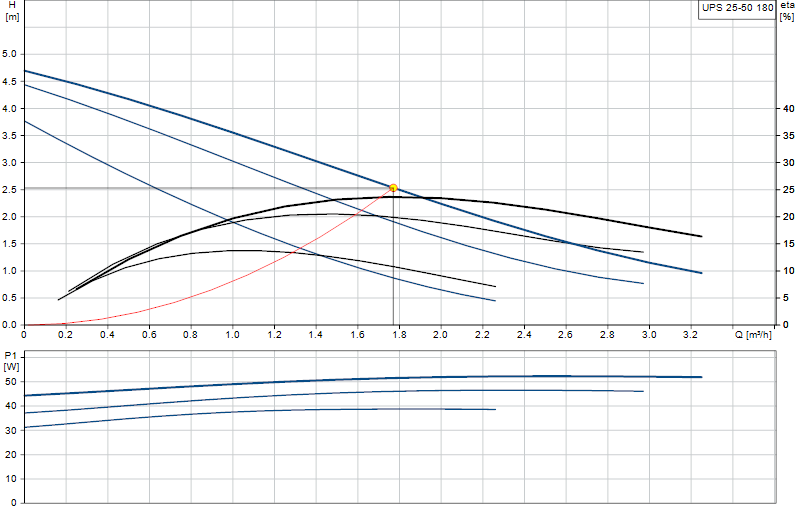Click the 25 tick on eta axis
The height and width of the screenshot is (520, 800).
tap(789, 189)
